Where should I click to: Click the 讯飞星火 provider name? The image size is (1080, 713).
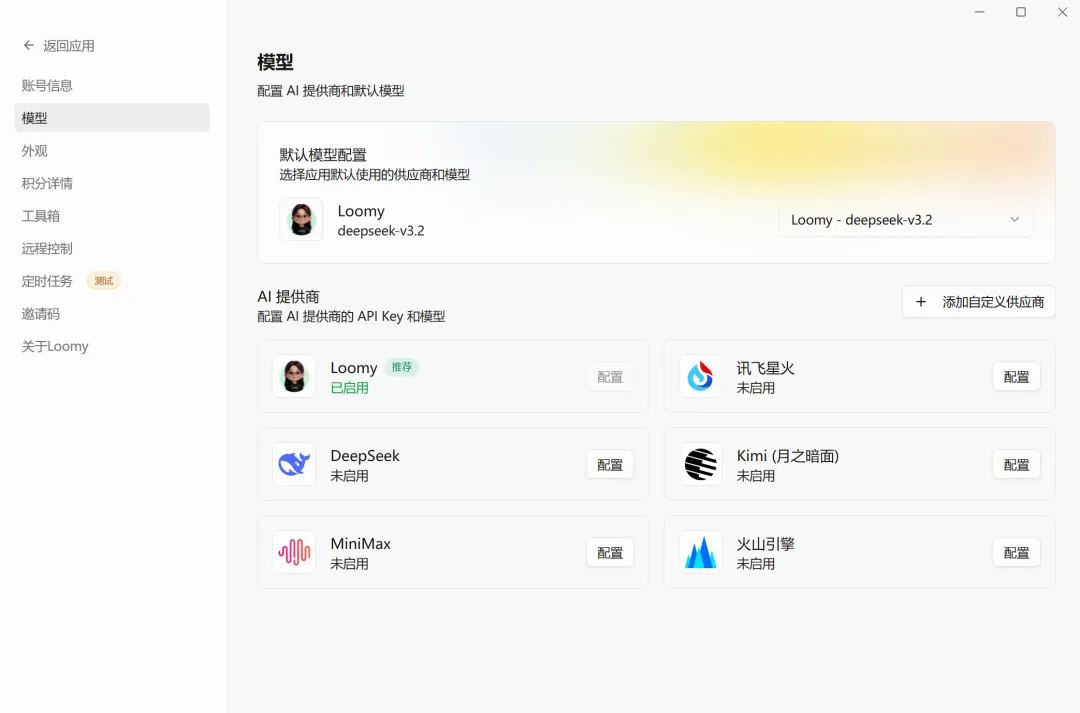765,369
